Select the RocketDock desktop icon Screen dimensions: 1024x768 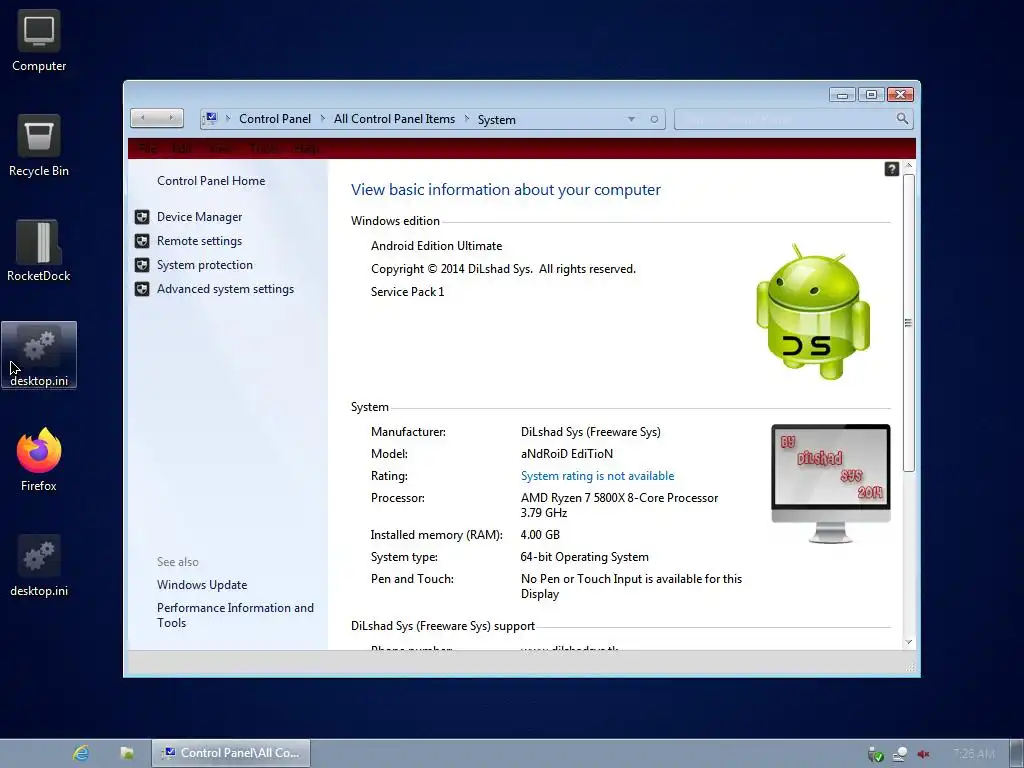pos(39,251)
